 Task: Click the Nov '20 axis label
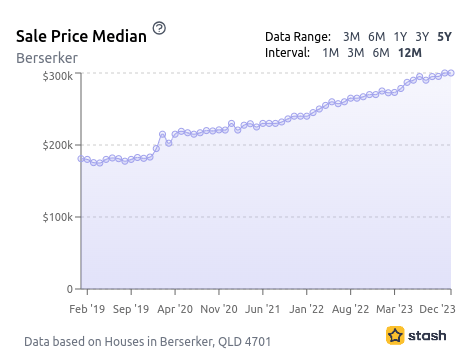tap(219, 309)
